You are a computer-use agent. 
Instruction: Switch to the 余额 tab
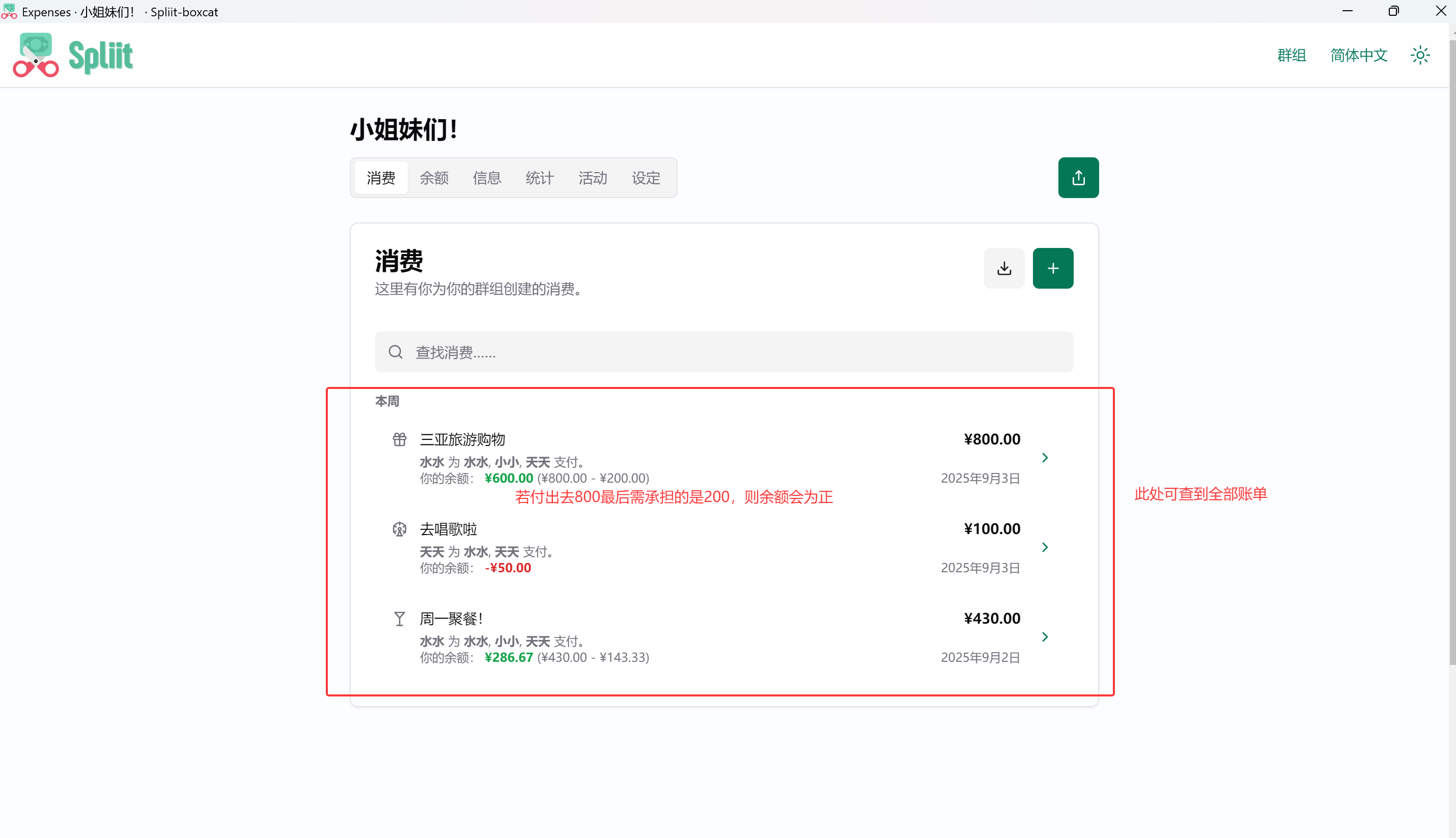(434, 178)
